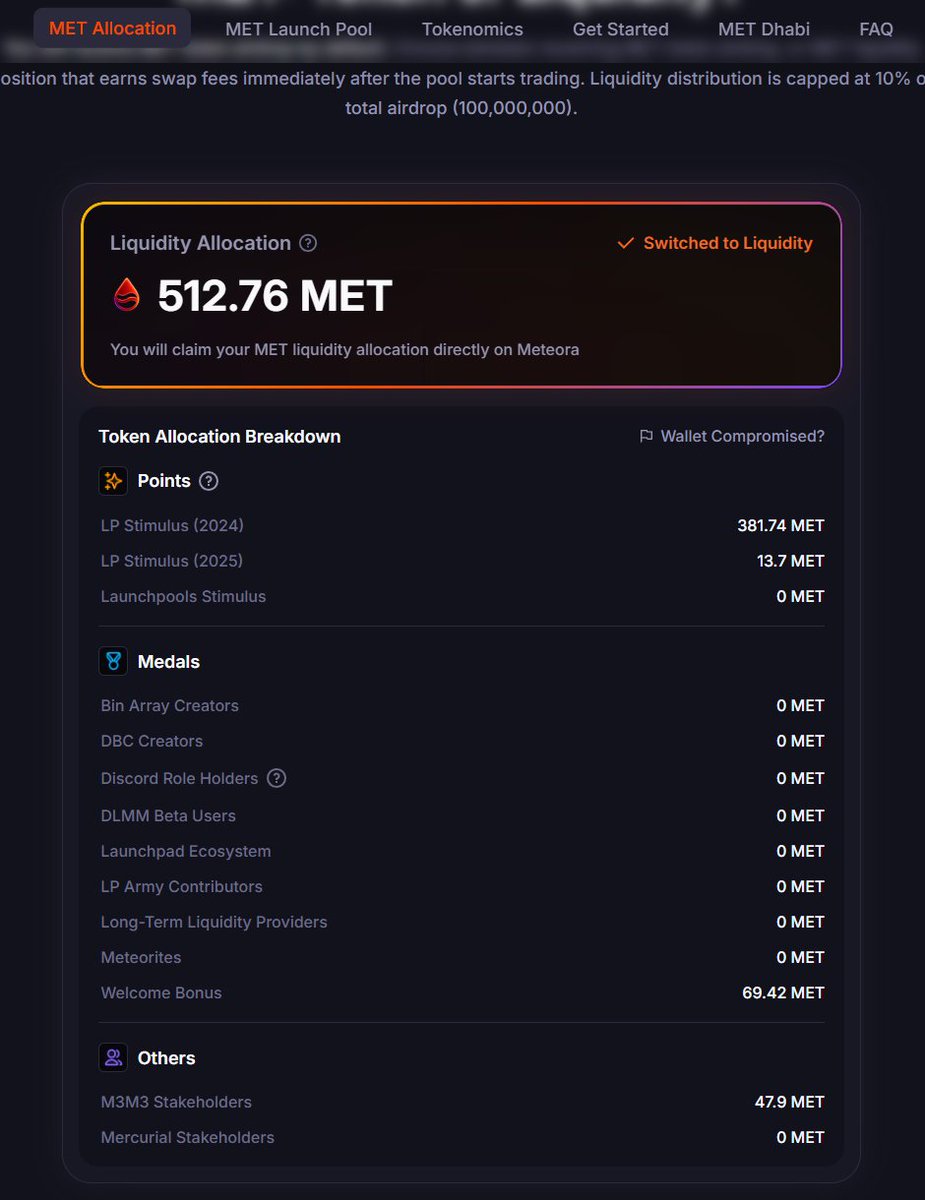Click the sparkle Points section icon
Viewport: 925px width, 1200px height.
(113, 481)
